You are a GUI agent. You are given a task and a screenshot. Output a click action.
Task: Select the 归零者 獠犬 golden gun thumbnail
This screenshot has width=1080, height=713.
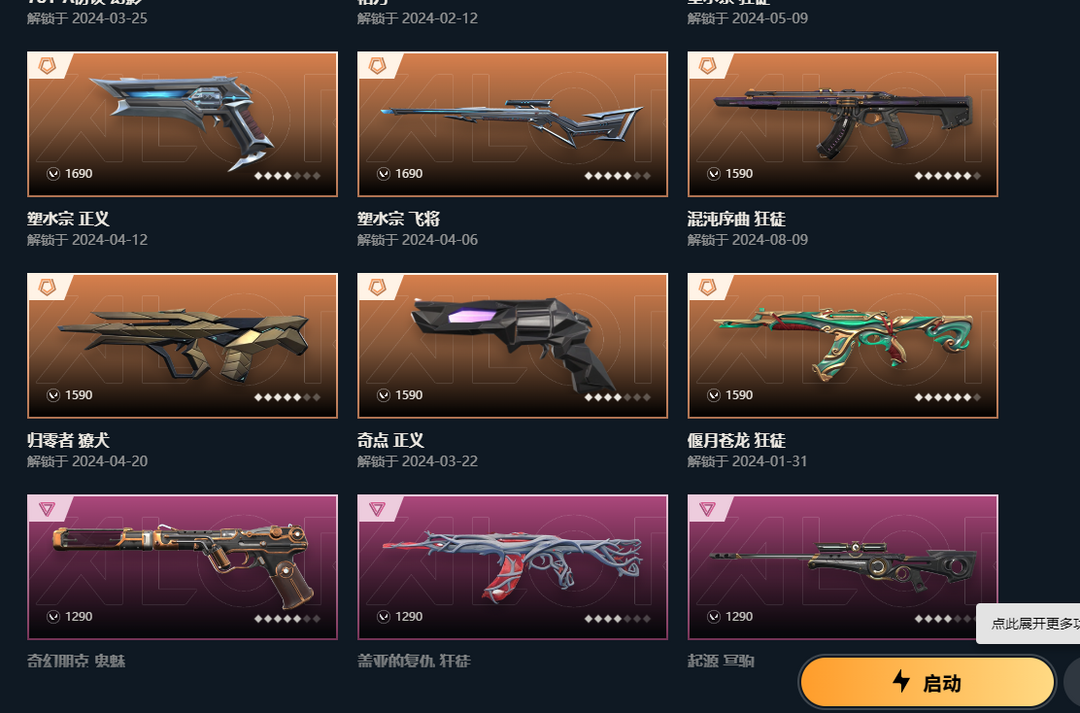(183, 345)
